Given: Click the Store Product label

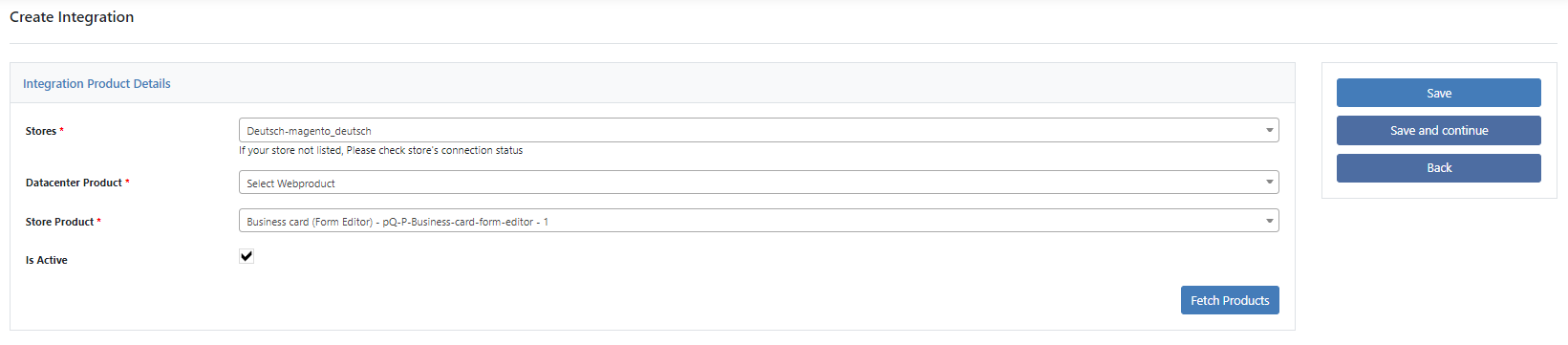Looking at the screenshot, I should tap(59, 222).
